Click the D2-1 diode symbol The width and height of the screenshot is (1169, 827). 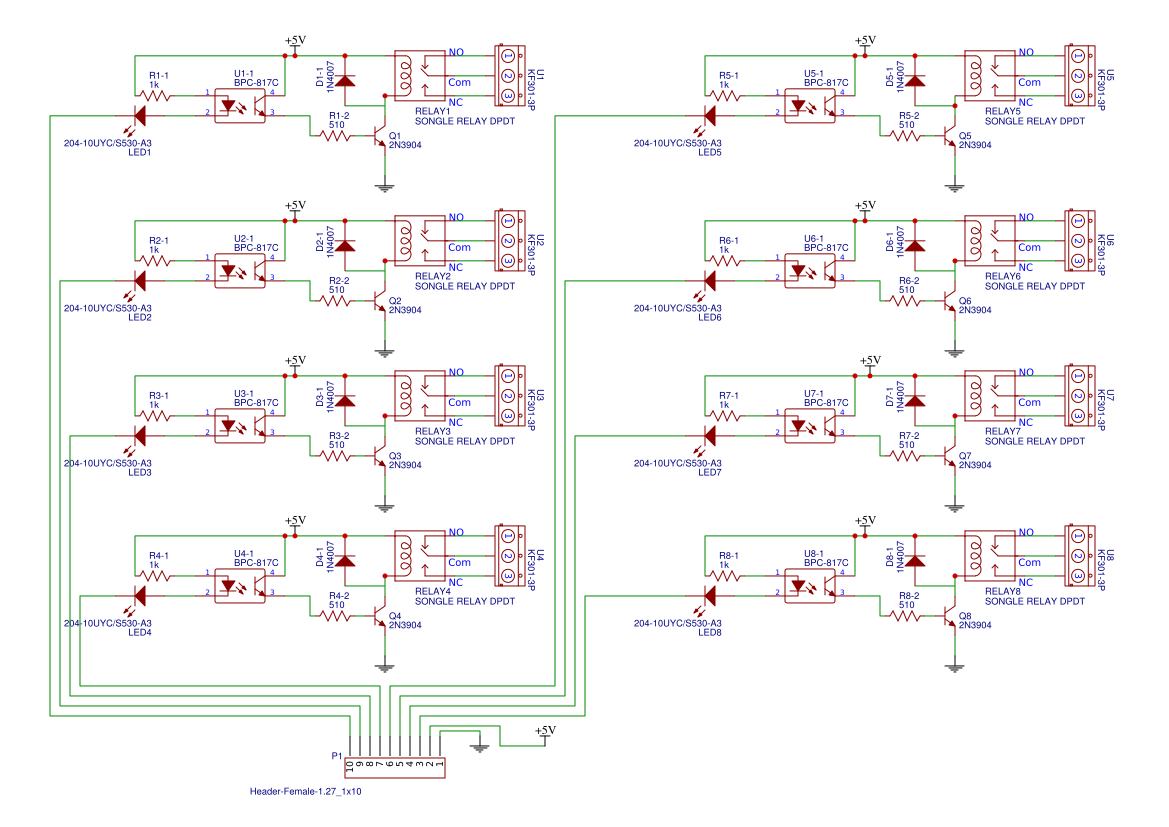(344, 245)
